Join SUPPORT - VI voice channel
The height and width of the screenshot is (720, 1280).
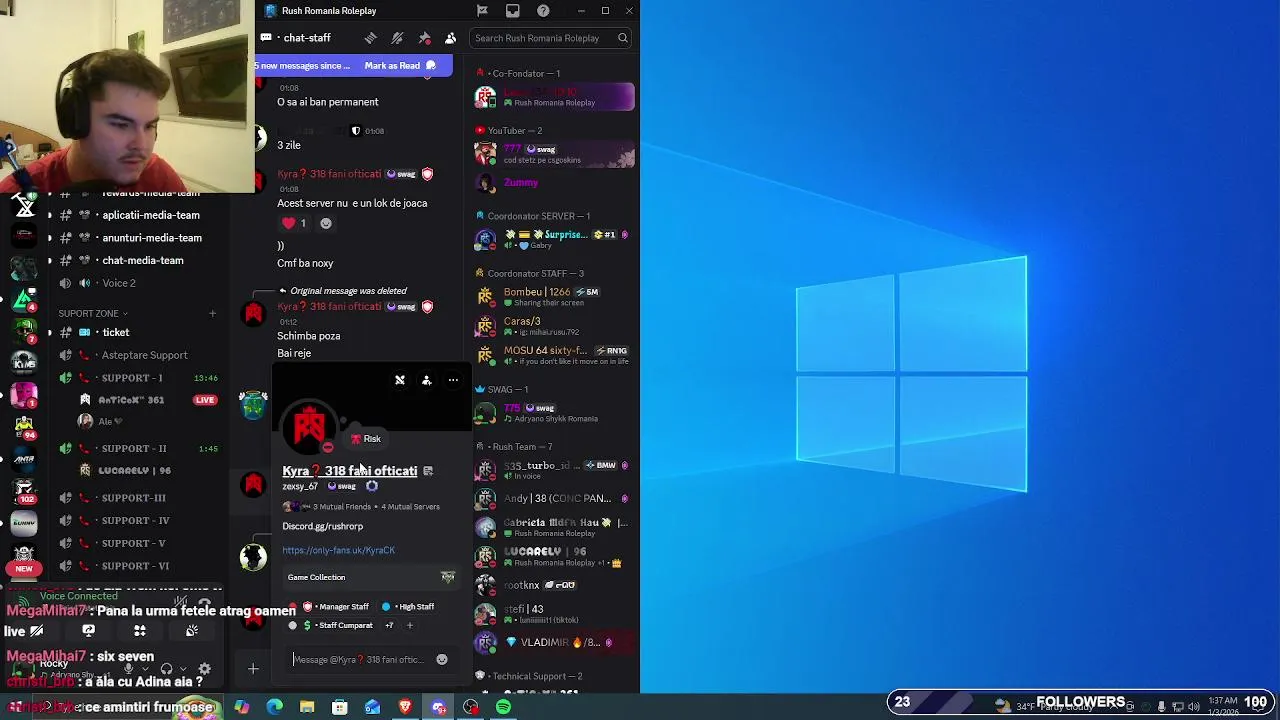pos(138,566)
